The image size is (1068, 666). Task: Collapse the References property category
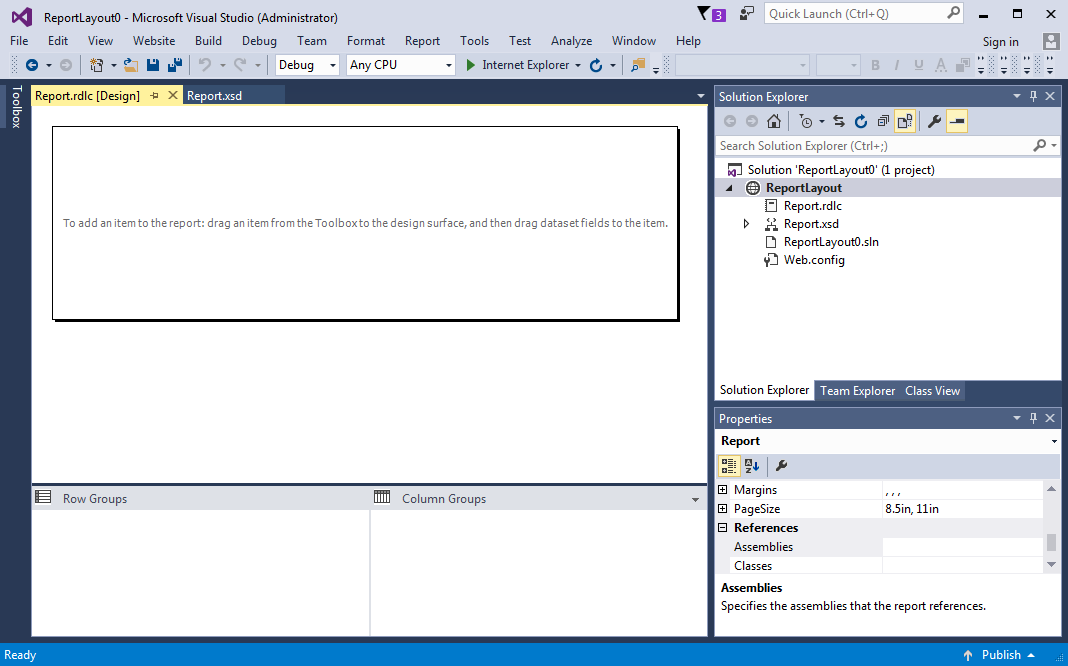pyautogui.click(x=723, y=528)
